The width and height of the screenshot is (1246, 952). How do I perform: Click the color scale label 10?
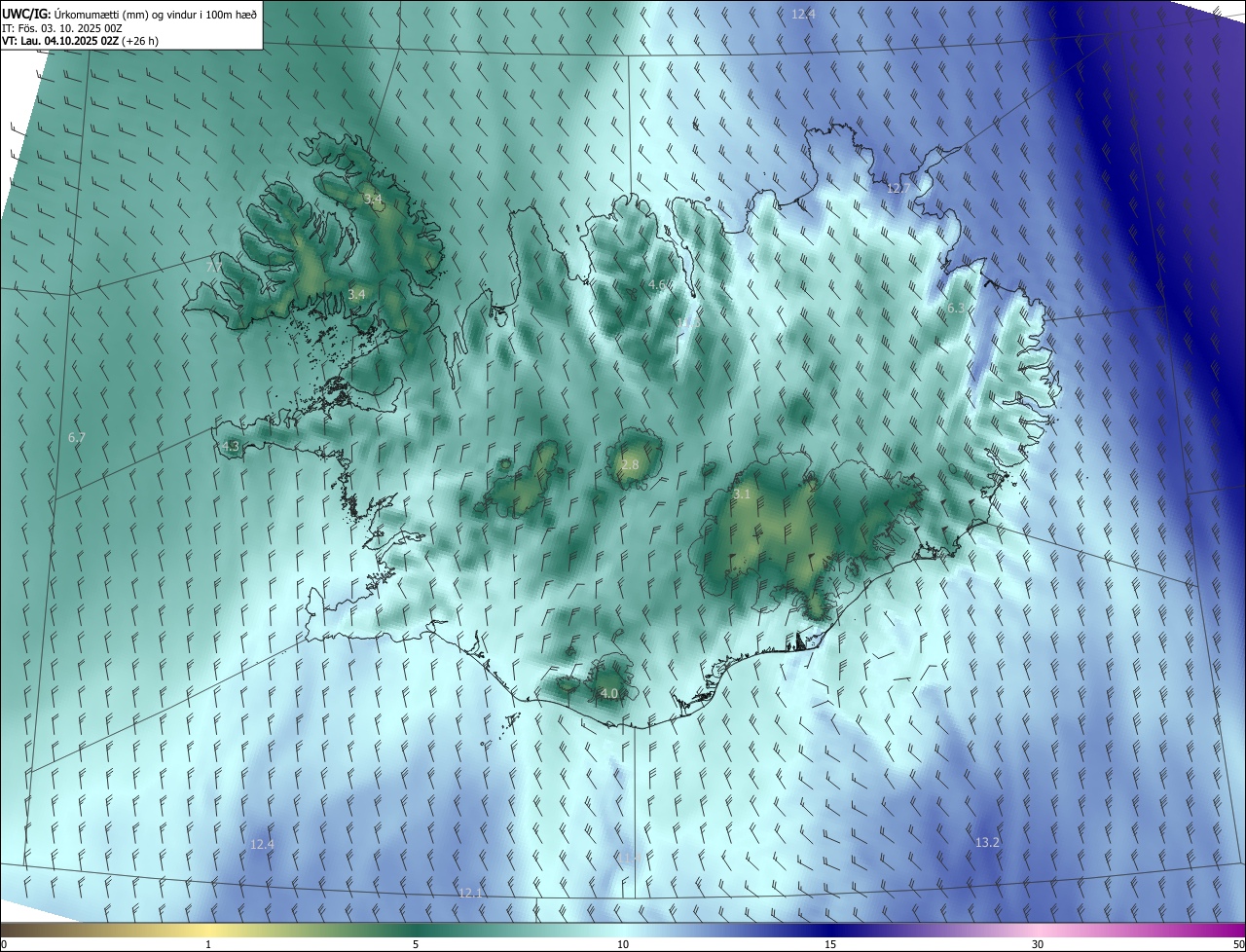(623, 944)
